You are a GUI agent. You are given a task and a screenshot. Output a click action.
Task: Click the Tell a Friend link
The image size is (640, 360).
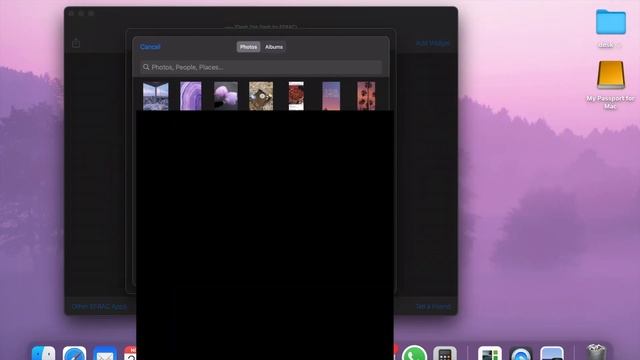pyautogui.click(x=433, y=307)
